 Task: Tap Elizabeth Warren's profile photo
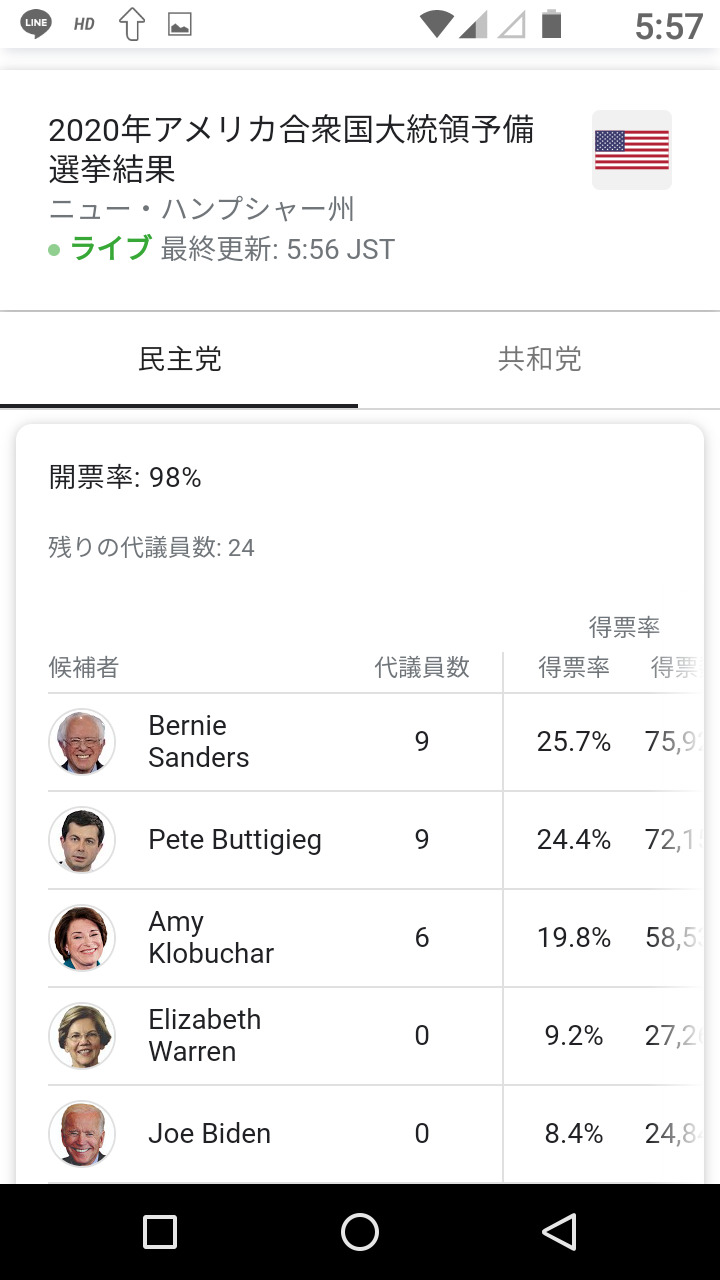click(x=82, y=1036)
